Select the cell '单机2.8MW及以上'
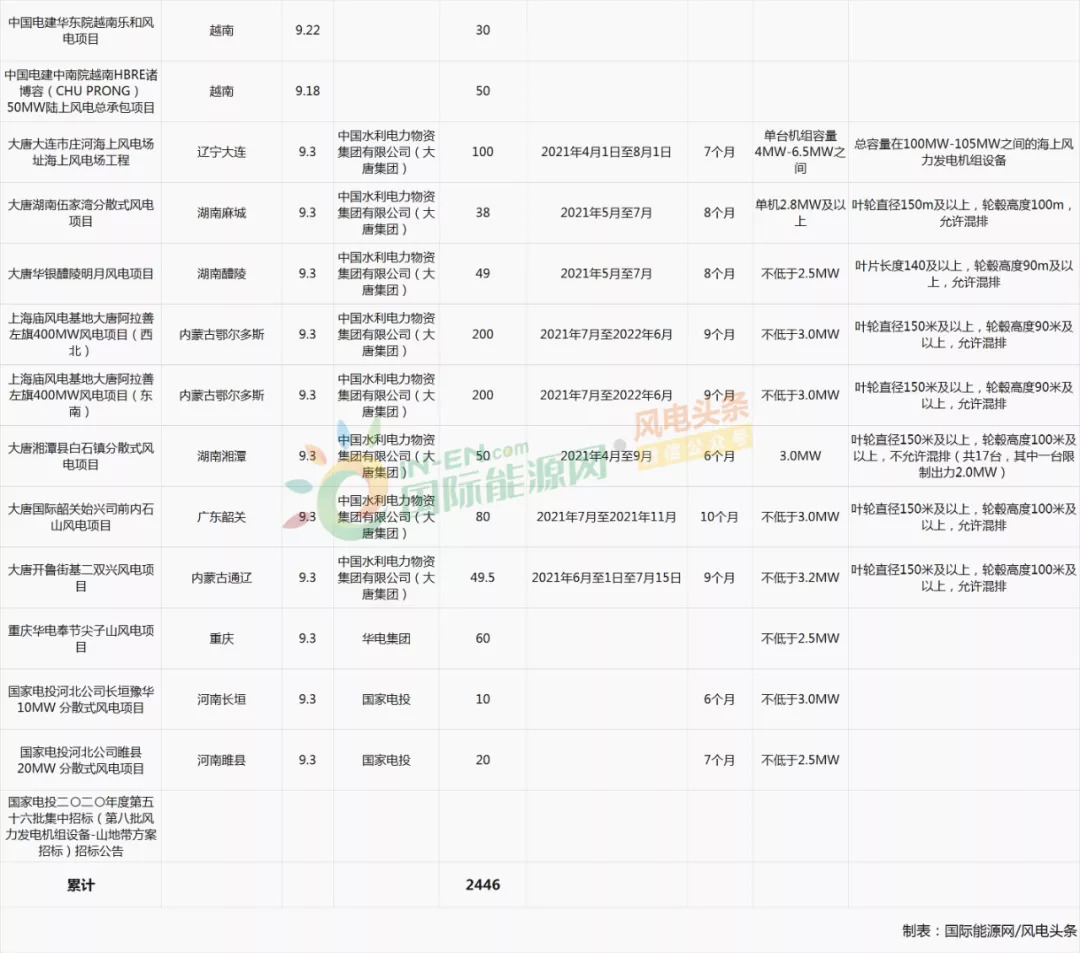 tap(800, 213)
